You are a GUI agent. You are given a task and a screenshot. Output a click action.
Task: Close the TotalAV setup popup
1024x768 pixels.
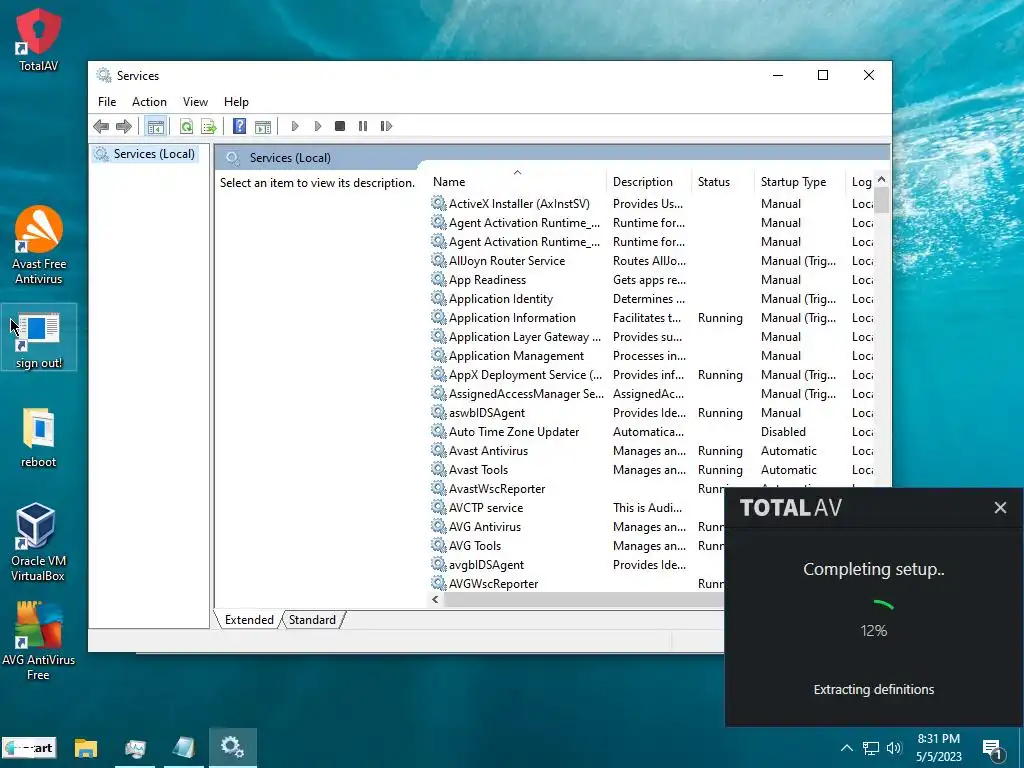pos(1000,507)
